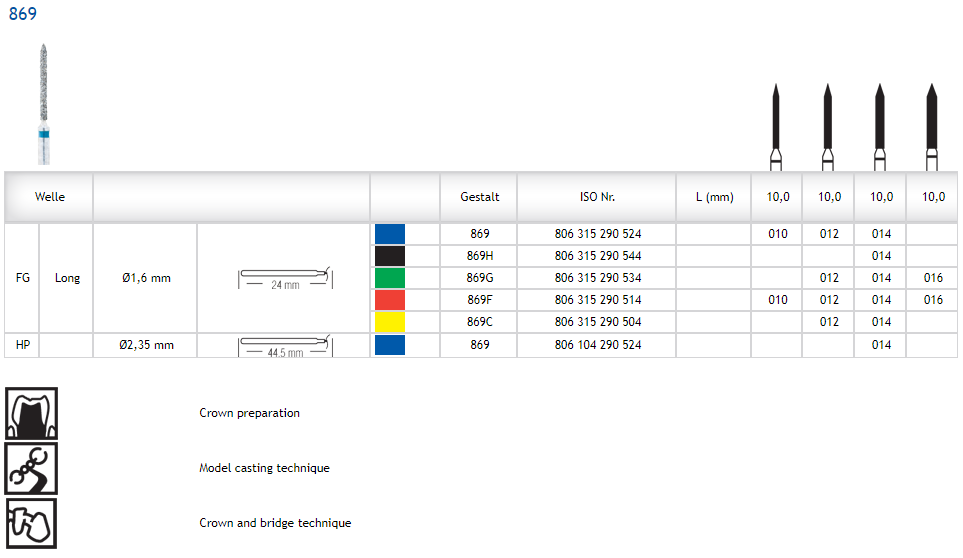Click ISO number 806 104 290 524

[x=598, y=345]
